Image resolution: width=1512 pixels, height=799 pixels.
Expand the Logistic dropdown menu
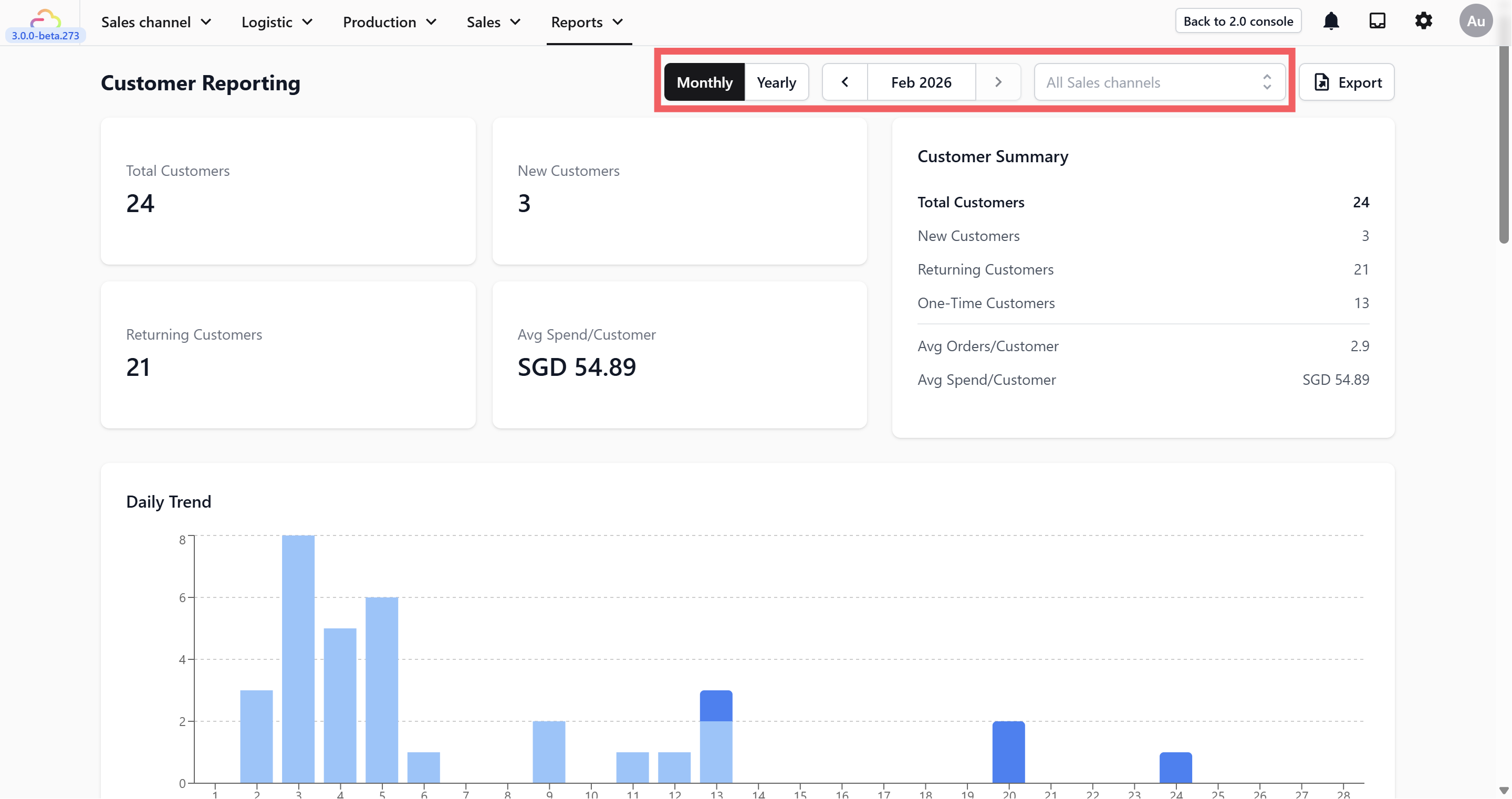pyautogui.click(x=276, y=22)
